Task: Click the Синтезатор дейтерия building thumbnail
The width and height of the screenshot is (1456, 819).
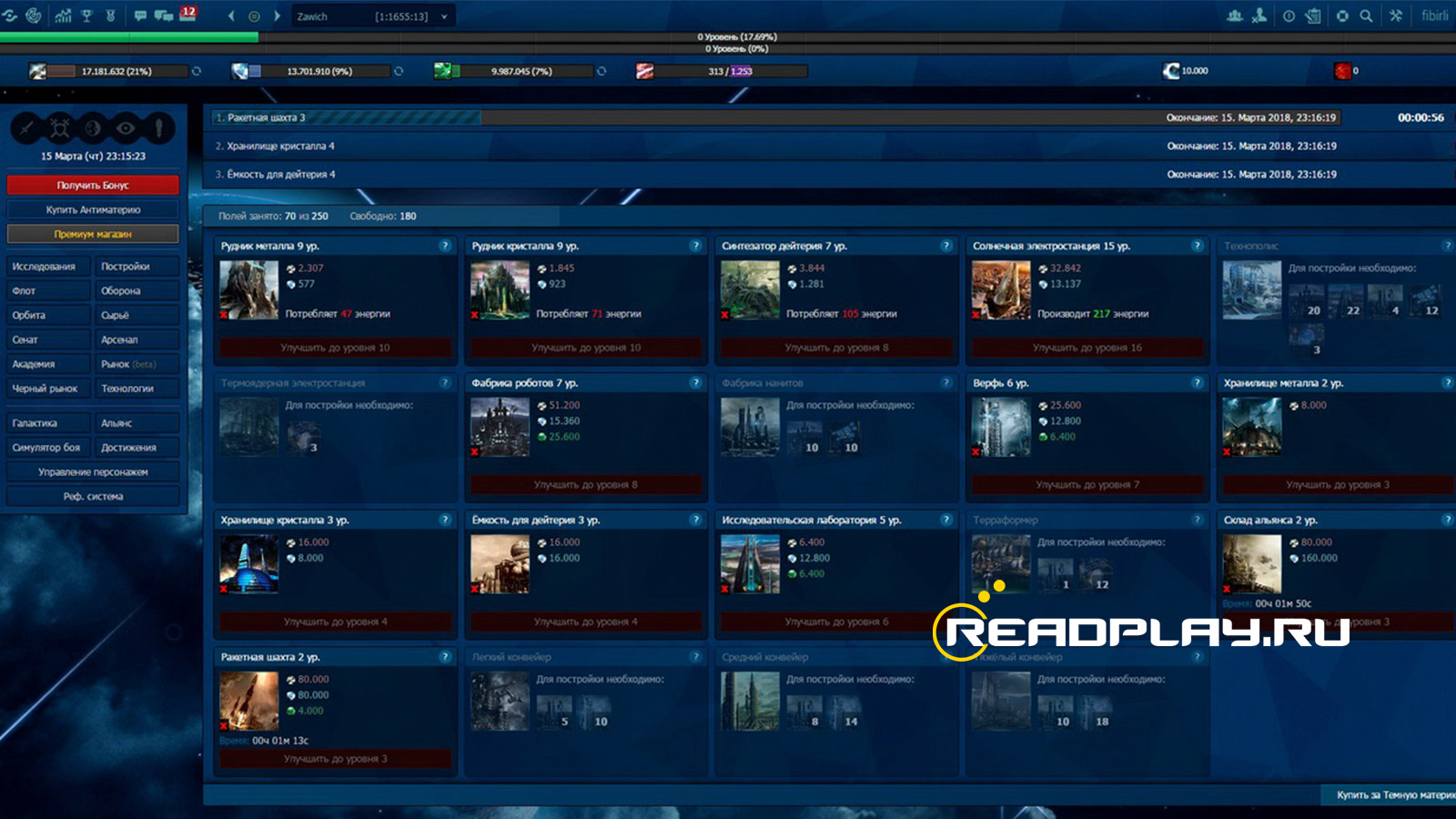Action: [x=750, y=290]
